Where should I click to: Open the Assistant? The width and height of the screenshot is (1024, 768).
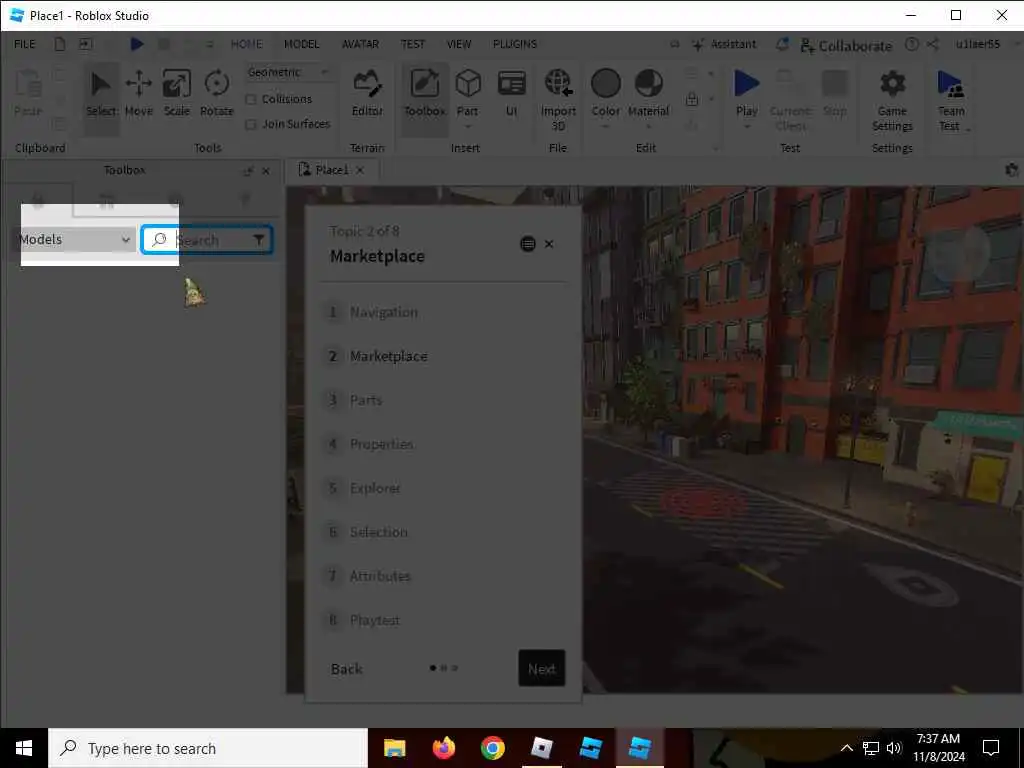724,44
